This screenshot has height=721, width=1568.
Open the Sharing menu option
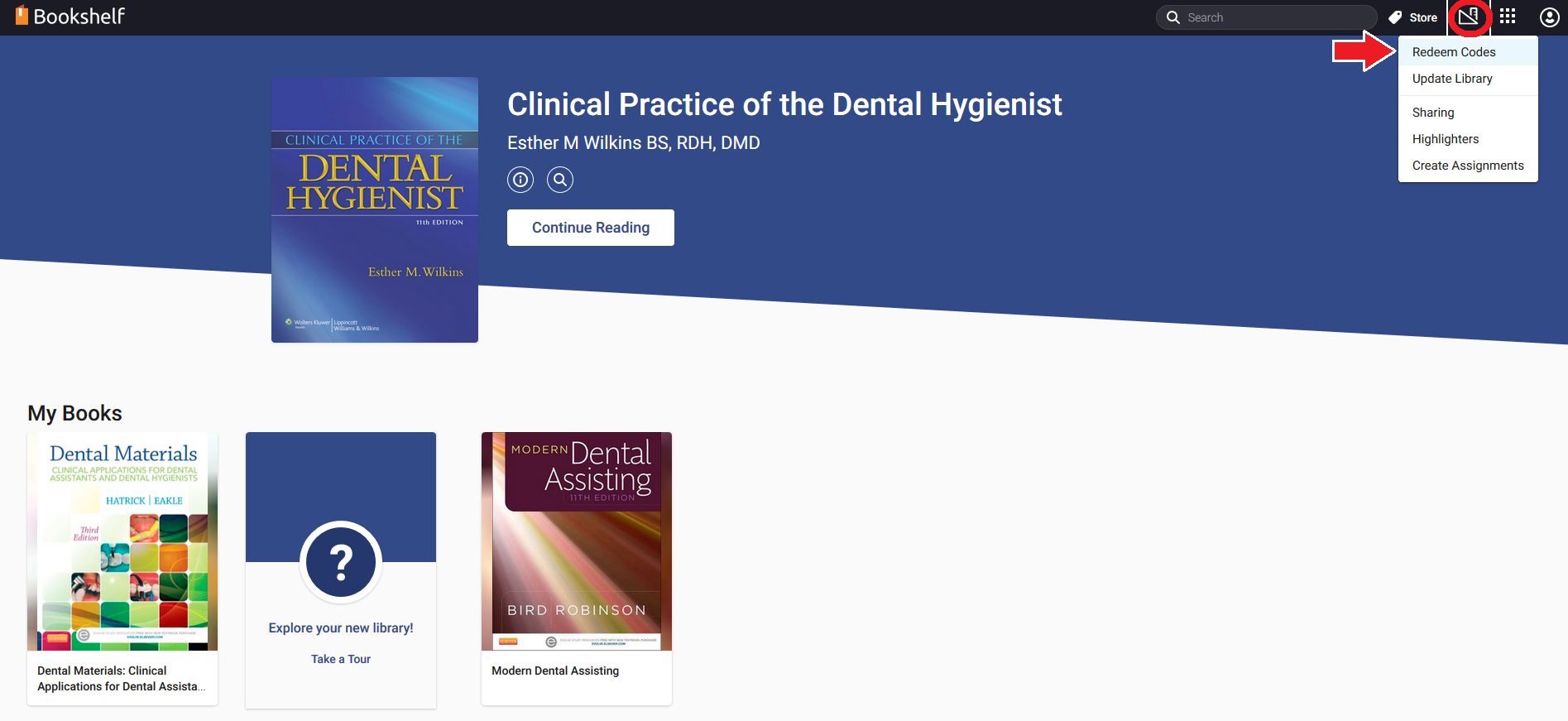tap(1468, 113)
